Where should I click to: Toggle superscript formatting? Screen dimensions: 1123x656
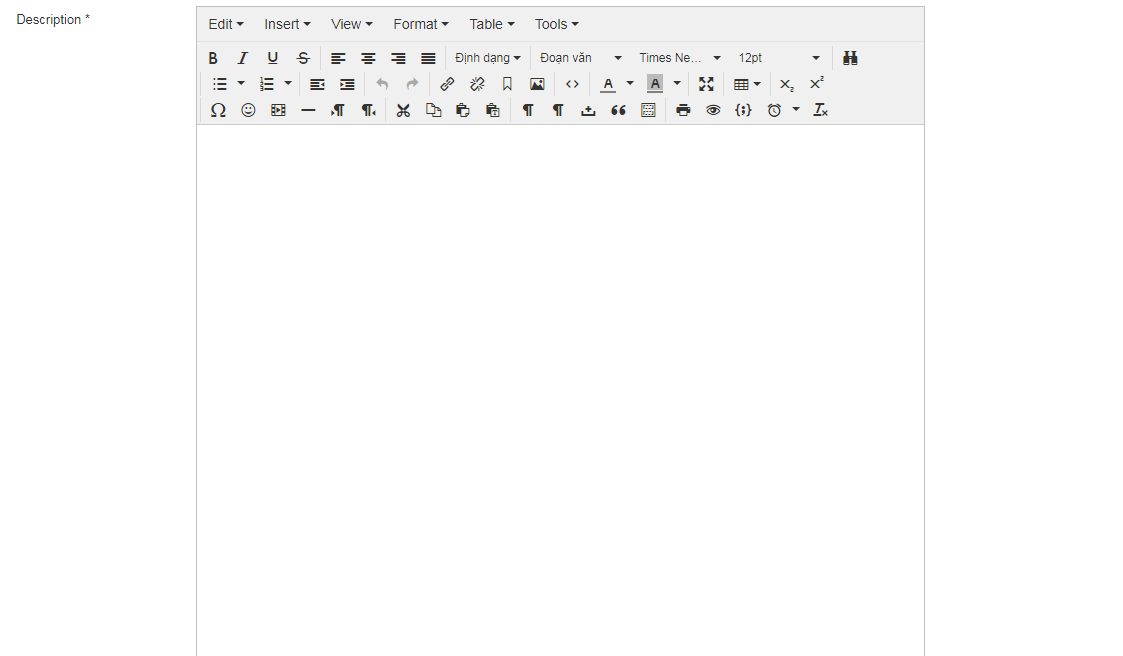816,85
